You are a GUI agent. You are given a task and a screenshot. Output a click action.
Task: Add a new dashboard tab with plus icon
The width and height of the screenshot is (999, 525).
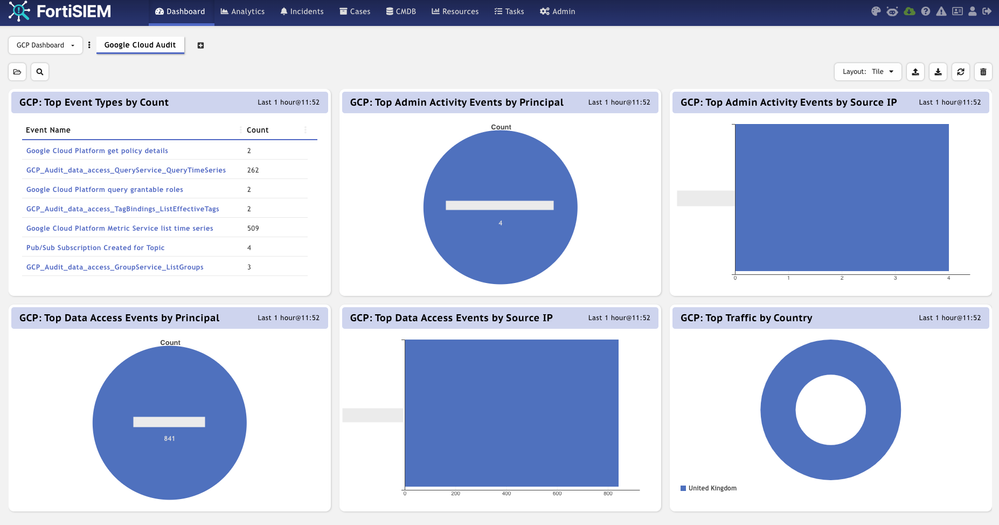pos(201,45)
